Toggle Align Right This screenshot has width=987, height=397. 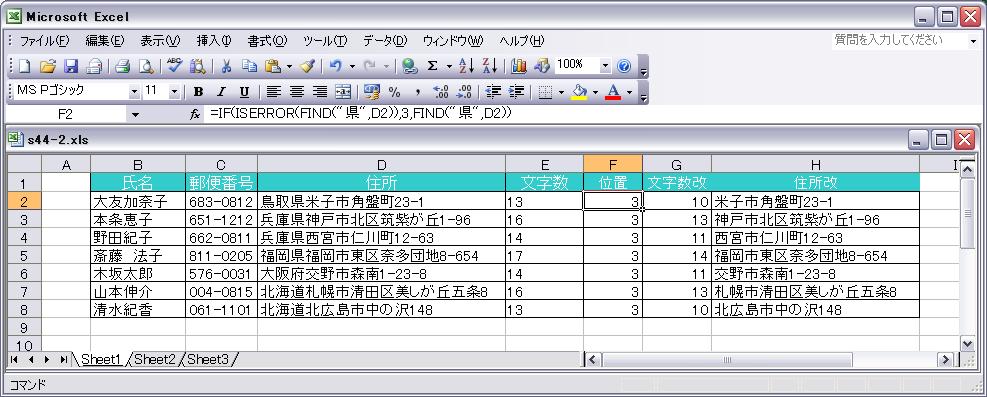click(x=320, y=92)
